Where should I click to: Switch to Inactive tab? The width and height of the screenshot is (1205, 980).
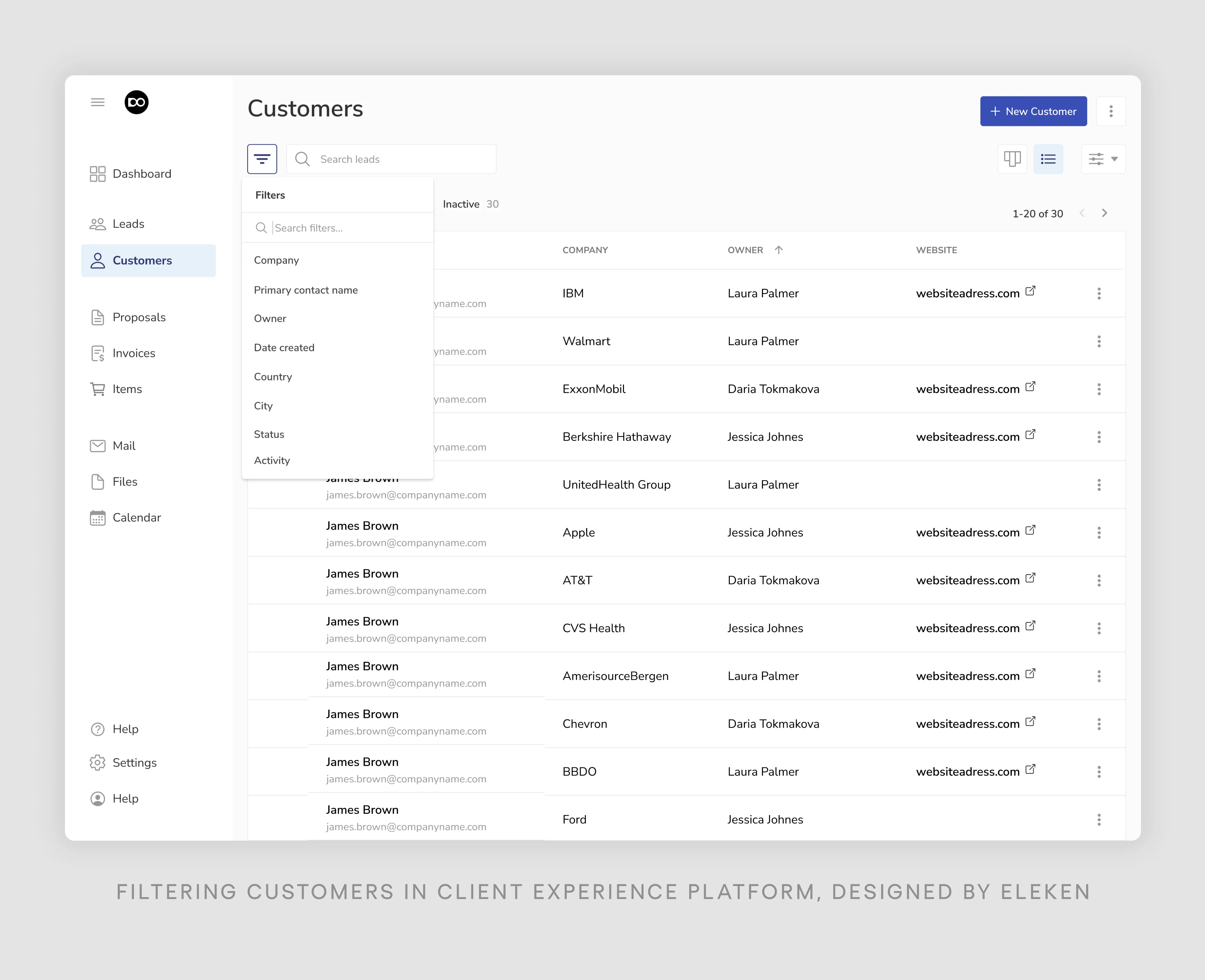pyautogui.click(x=471, y=204)
